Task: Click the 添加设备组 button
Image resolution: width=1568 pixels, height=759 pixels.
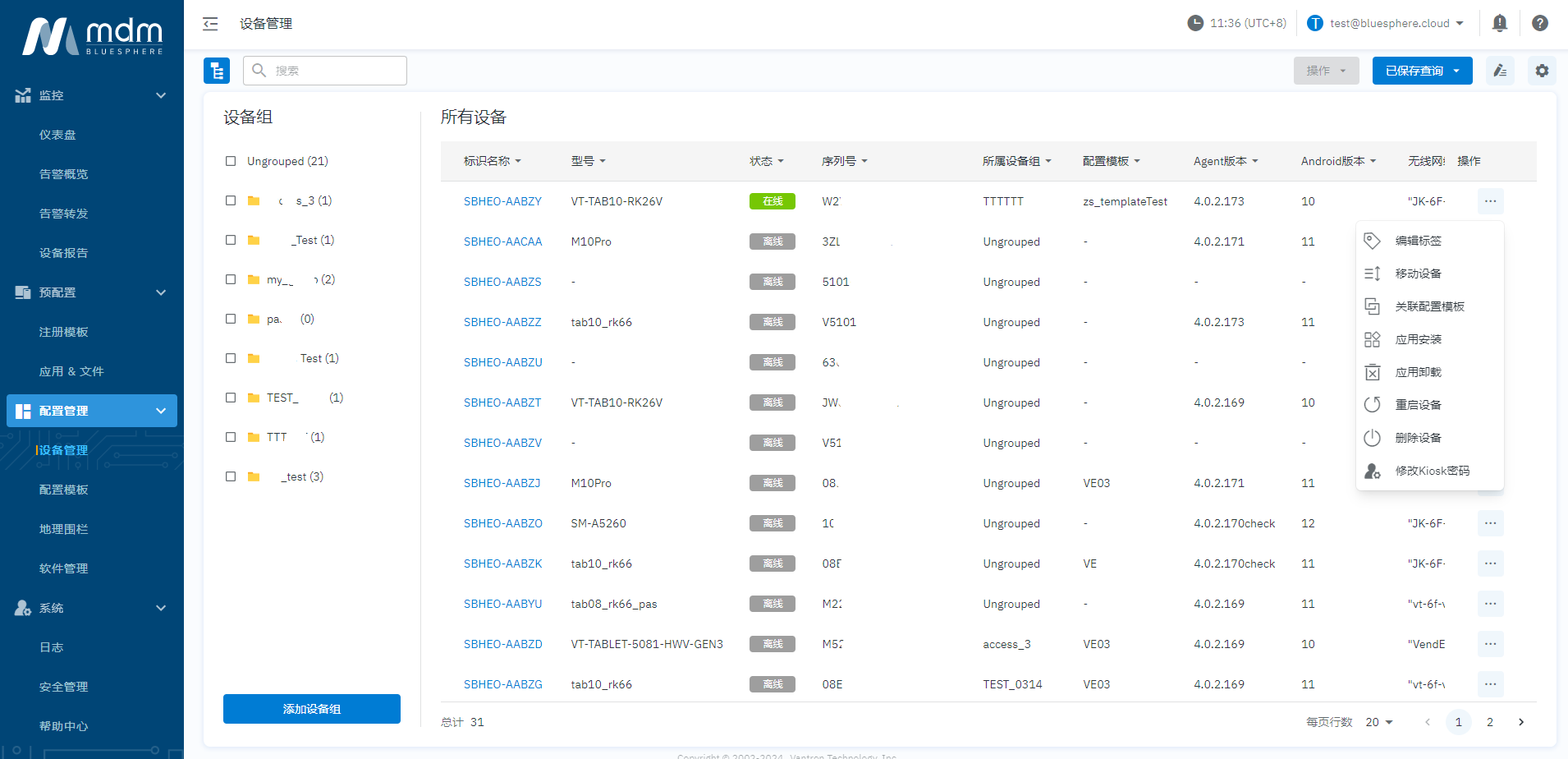Action: [x=311, y=709]
